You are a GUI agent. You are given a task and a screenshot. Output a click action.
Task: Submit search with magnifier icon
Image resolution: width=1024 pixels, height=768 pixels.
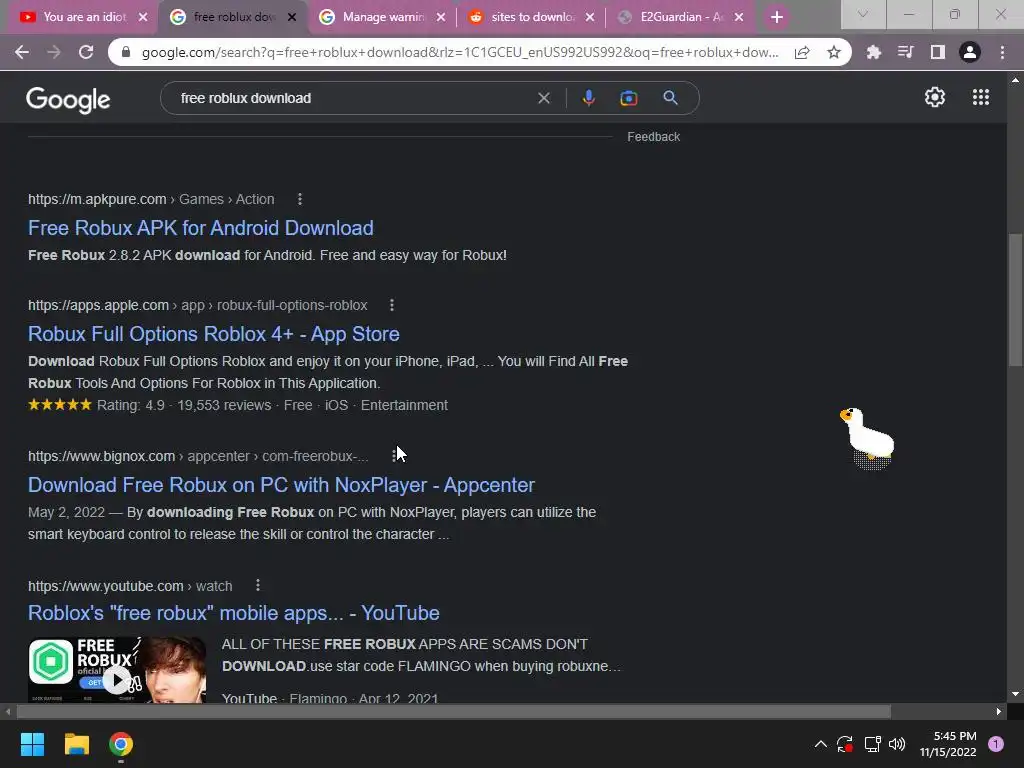(670, 98)
